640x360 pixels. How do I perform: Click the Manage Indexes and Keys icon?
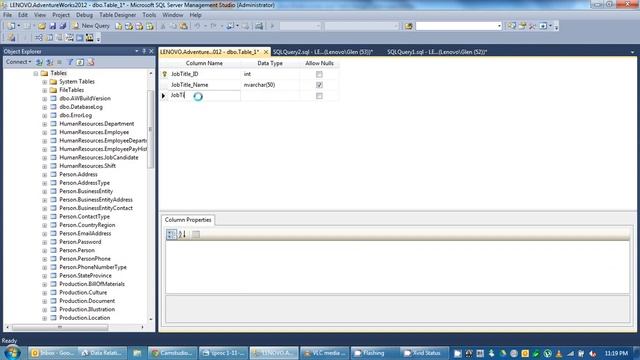(49, 38)
